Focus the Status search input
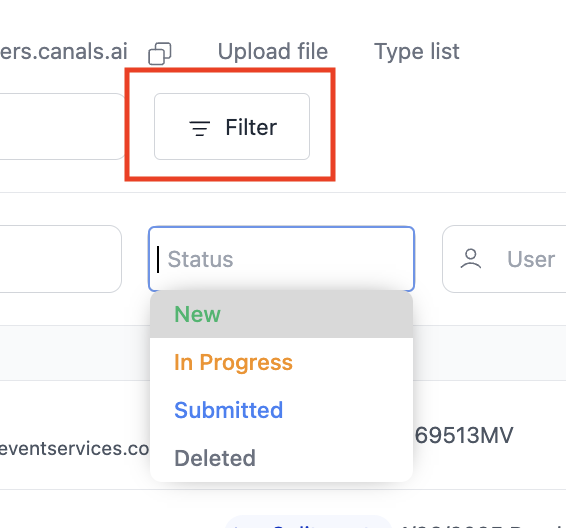 [x=281, y=259]
